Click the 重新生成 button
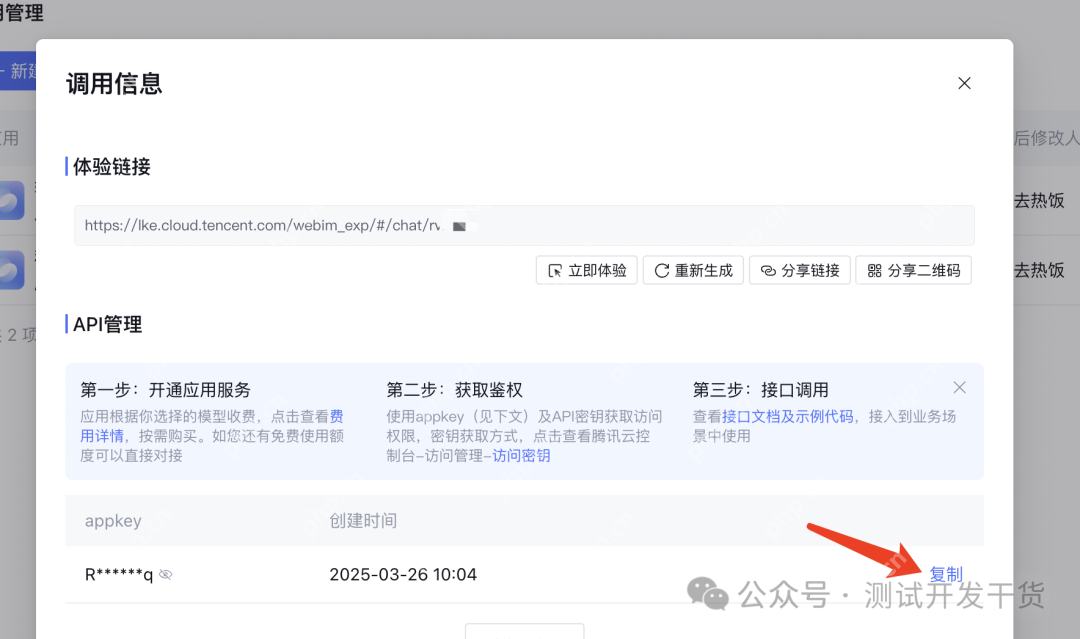The width and height of the screenshot is (1080, 639). 693,270
